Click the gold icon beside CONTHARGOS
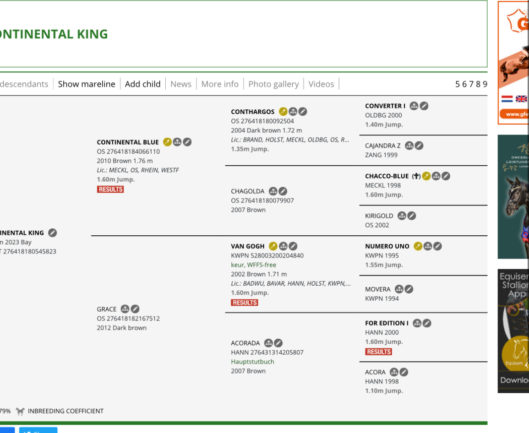This screenshot has width=529, height=433. (283, 111)
